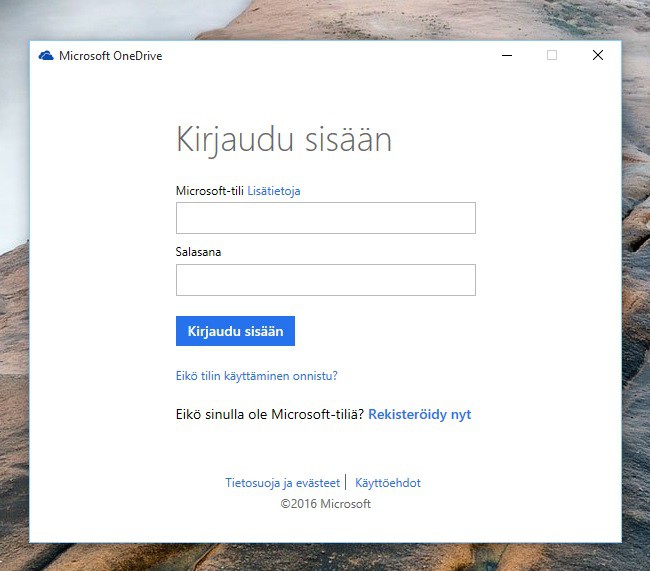Screen dimensions: 650x571
Task: Click the 'Microsoft-tili' field label
Action: (209, 190)
